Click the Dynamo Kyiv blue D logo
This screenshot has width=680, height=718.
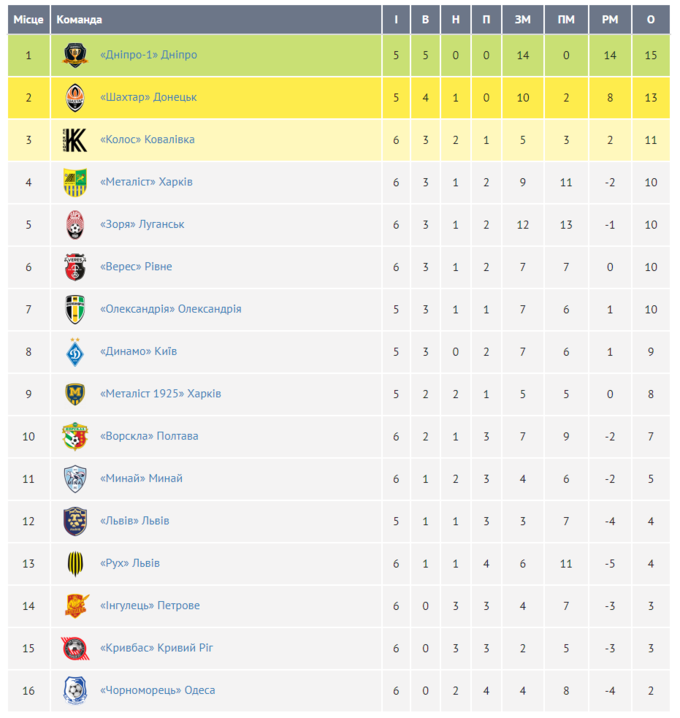point(75,352)
